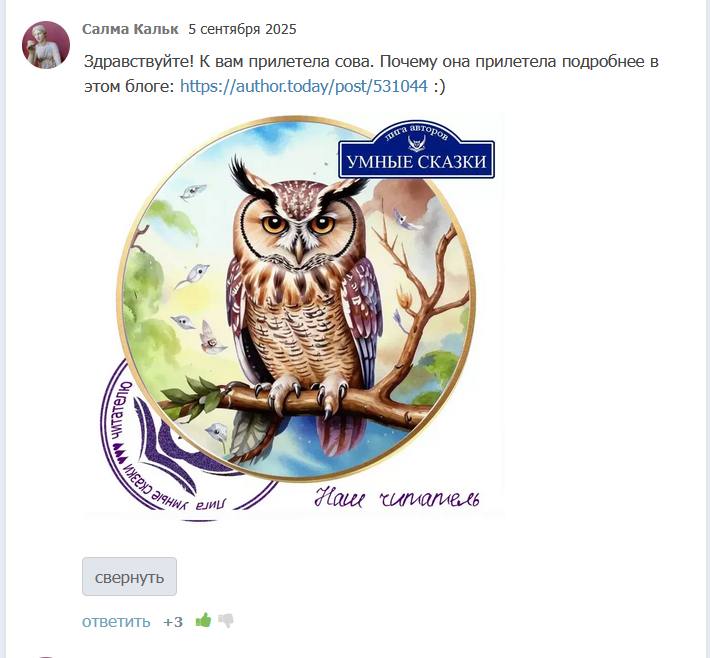Click the owl's talons gripping the branch
710x658 pixels.
coord(301,393)
